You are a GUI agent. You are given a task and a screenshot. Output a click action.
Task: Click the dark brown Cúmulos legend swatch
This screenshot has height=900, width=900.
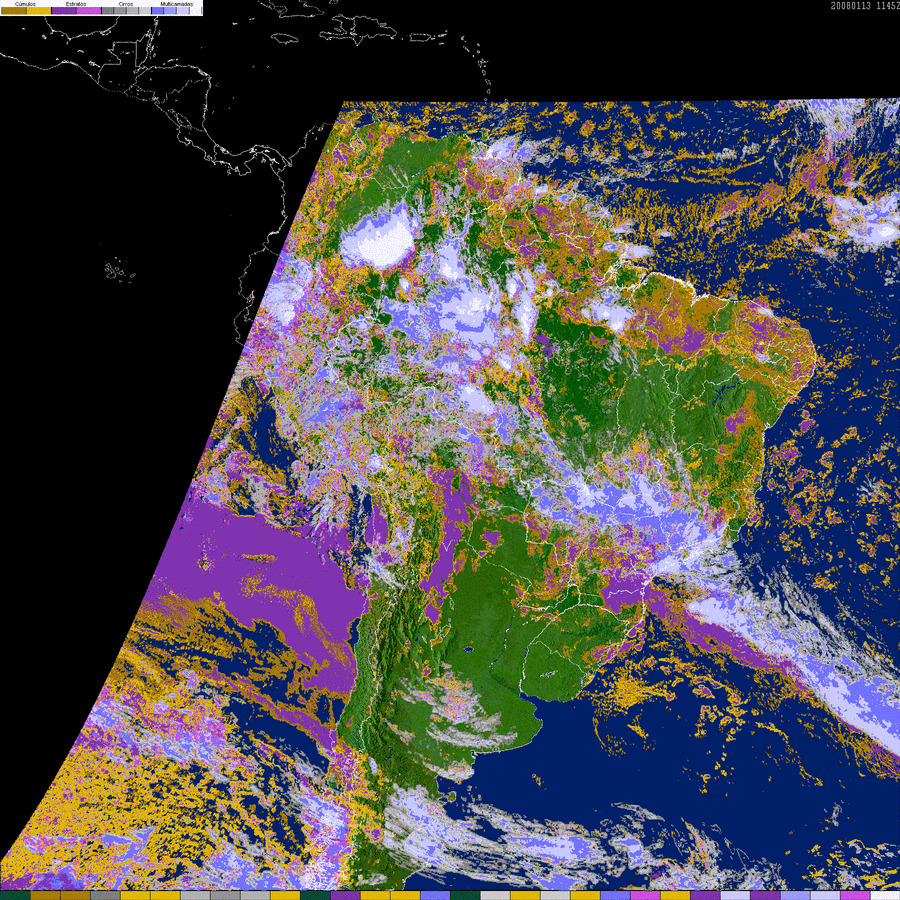pyautogui.click(x=14, y=10)
